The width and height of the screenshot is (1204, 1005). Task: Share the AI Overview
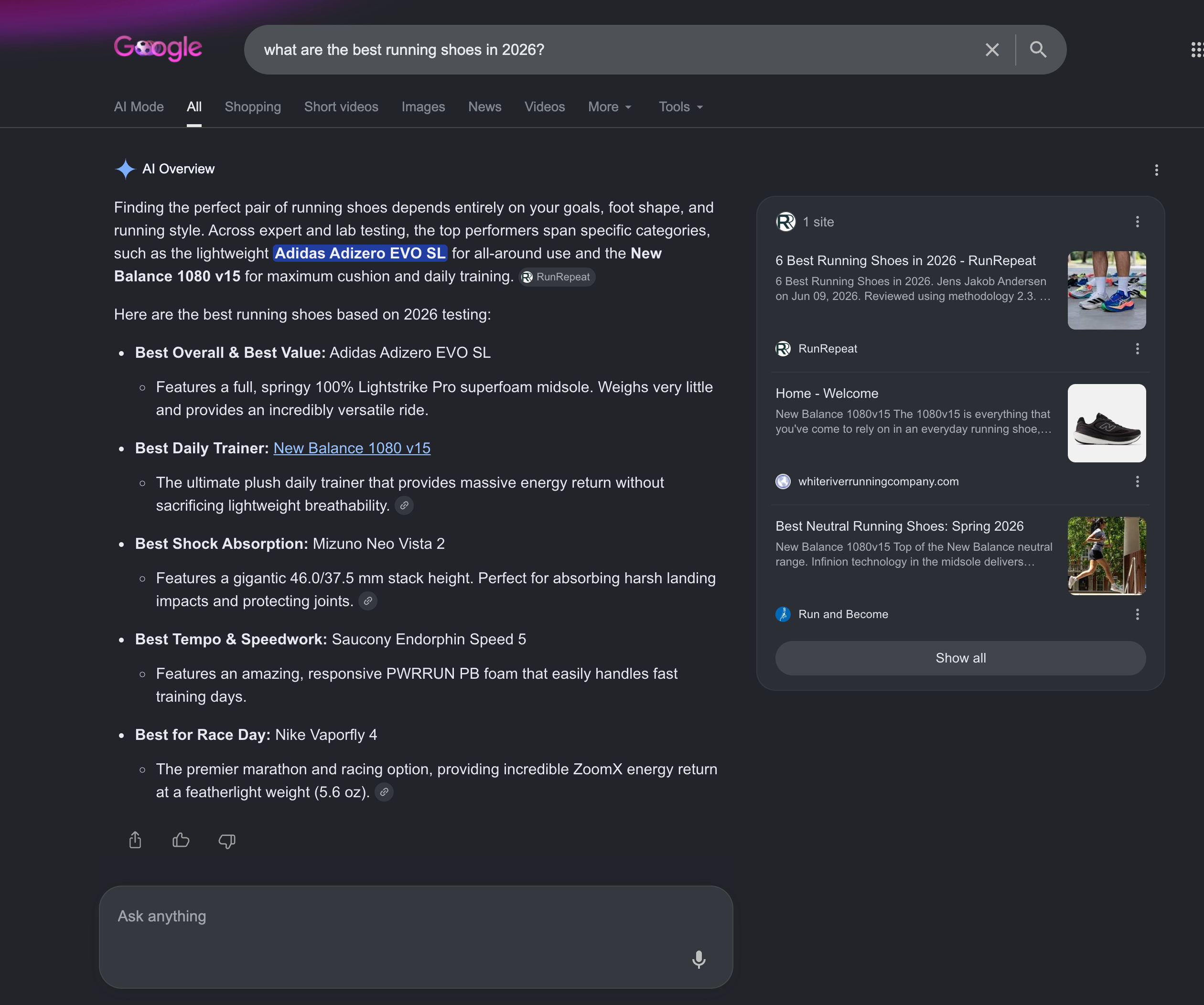point(135,841)
